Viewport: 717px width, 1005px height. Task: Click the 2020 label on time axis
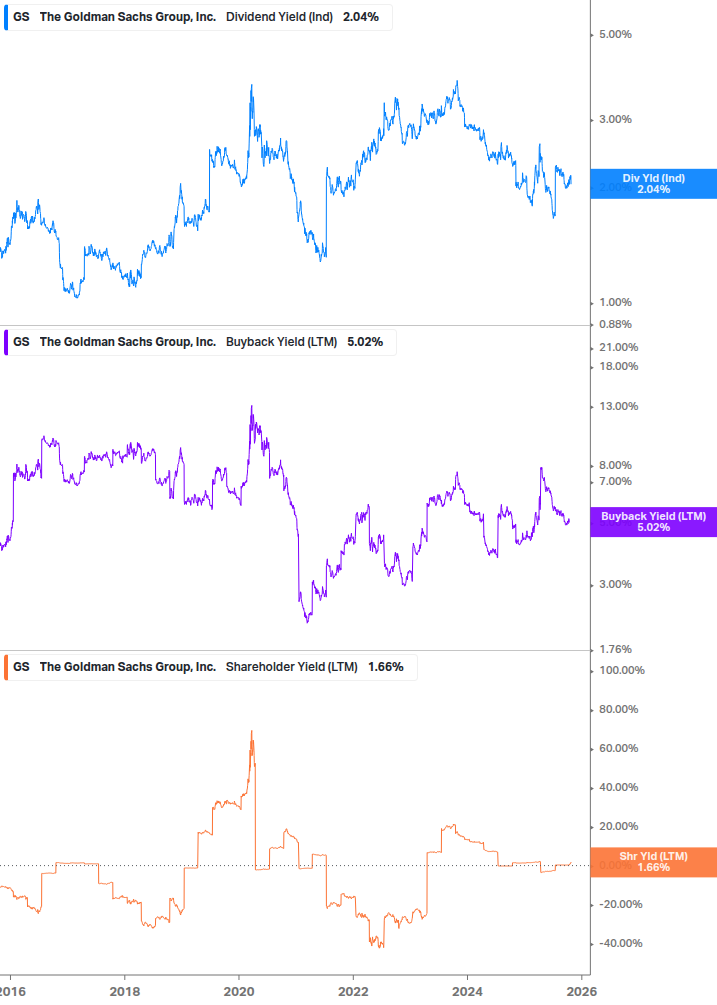238,990
